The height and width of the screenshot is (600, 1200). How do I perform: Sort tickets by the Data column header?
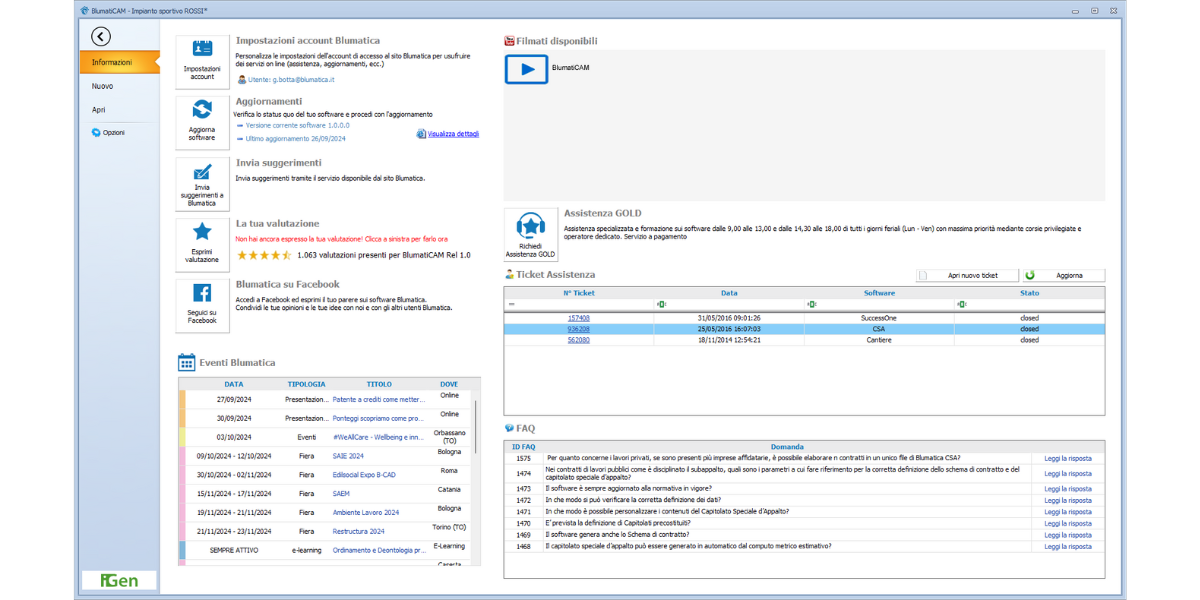pos(729,293)
